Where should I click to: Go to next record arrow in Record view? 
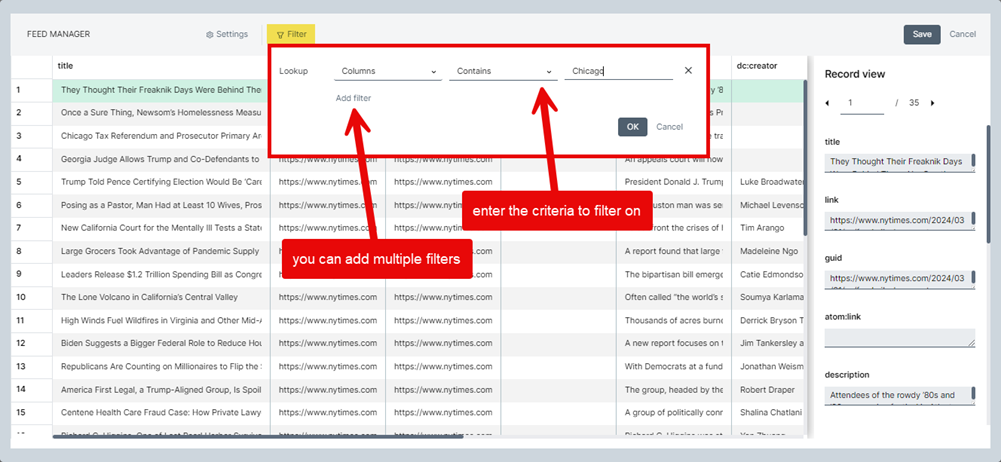(x=933, y=103)
